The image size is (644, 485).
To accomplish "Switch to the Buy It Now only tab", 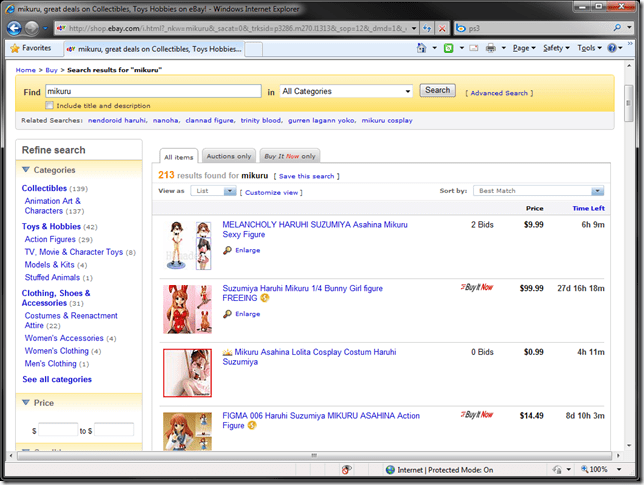I will tap(290, 156).
